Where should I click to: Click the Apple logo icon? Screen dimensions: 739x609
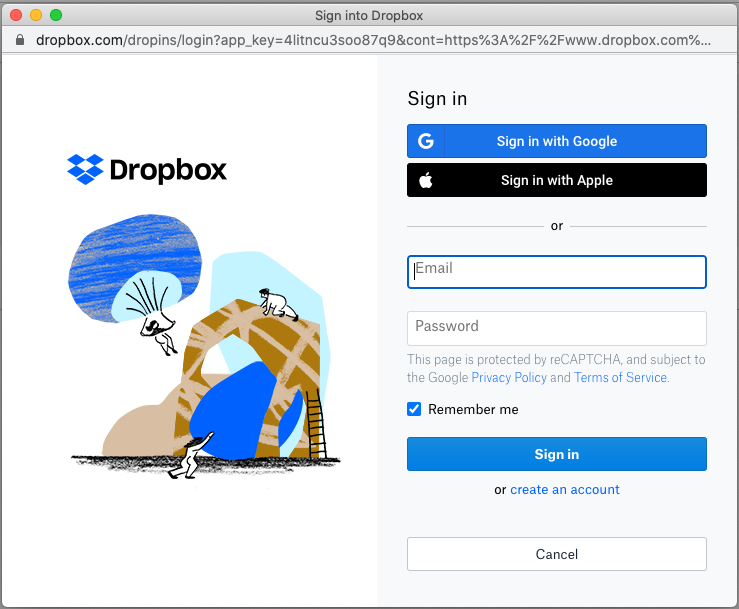(x=426, y=180)
